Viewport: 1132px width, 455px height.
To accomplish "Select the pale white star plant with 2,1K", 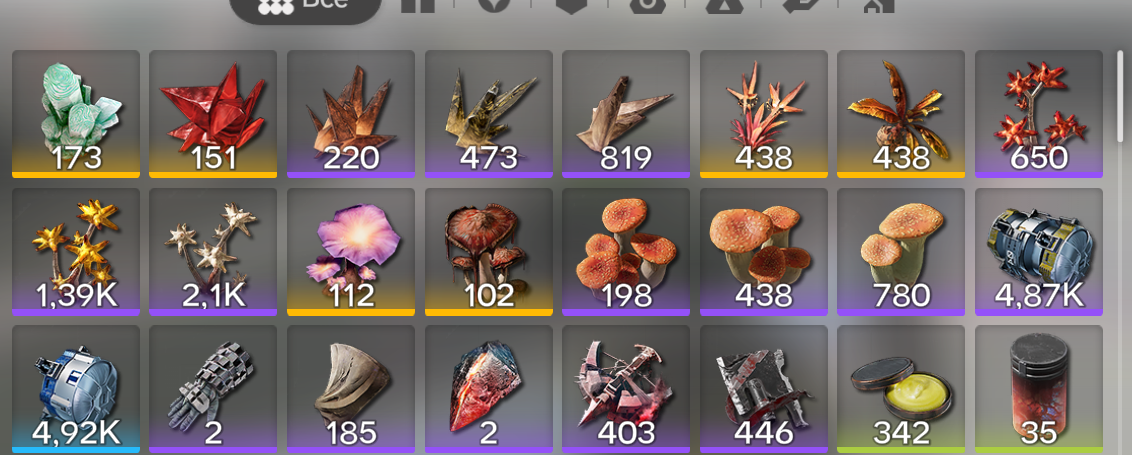I will click(213, 252).
